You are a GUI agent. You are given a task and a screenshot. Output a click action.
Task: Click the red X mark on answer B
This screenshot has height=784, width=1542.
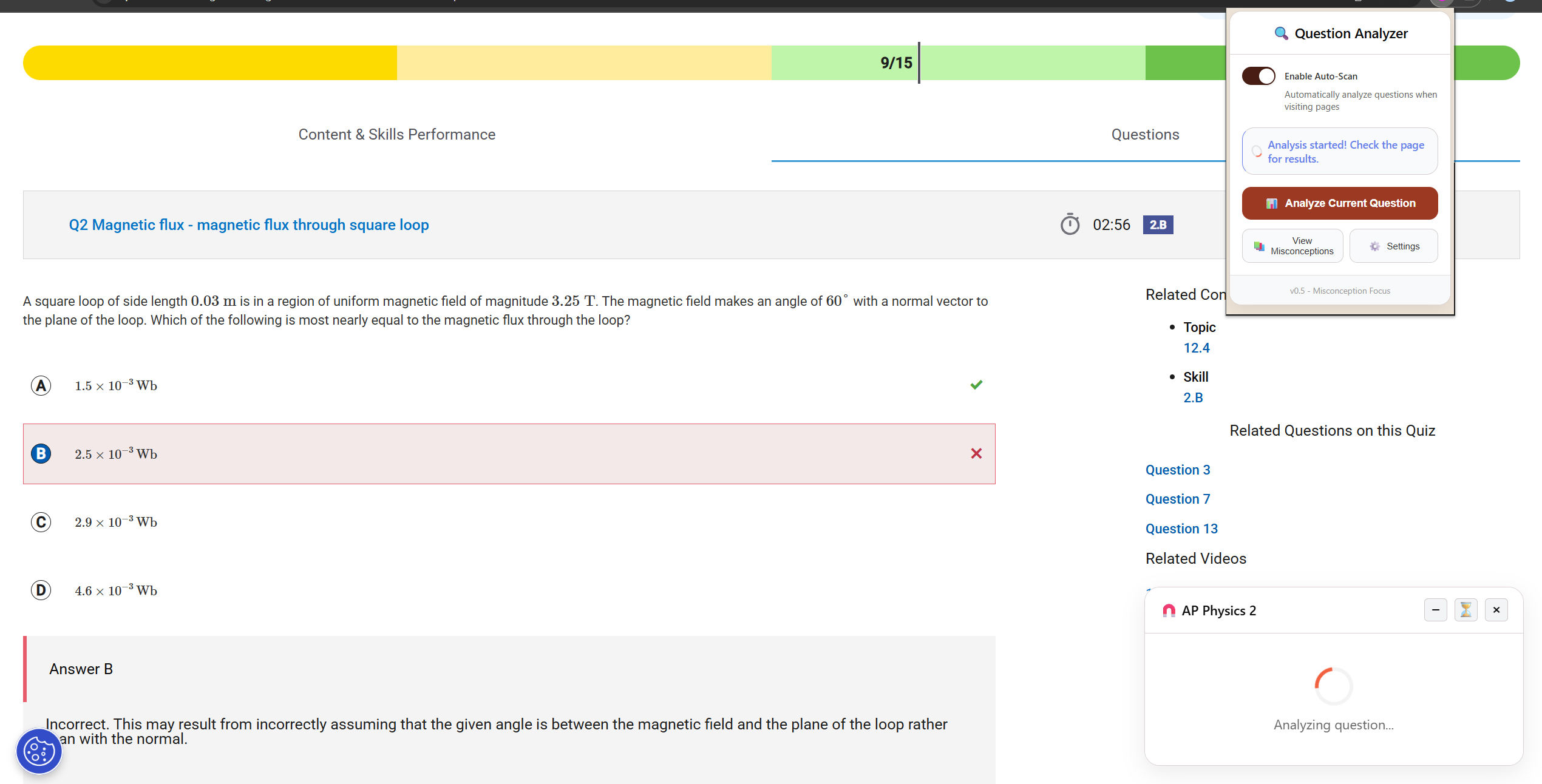tap(976, 453)
